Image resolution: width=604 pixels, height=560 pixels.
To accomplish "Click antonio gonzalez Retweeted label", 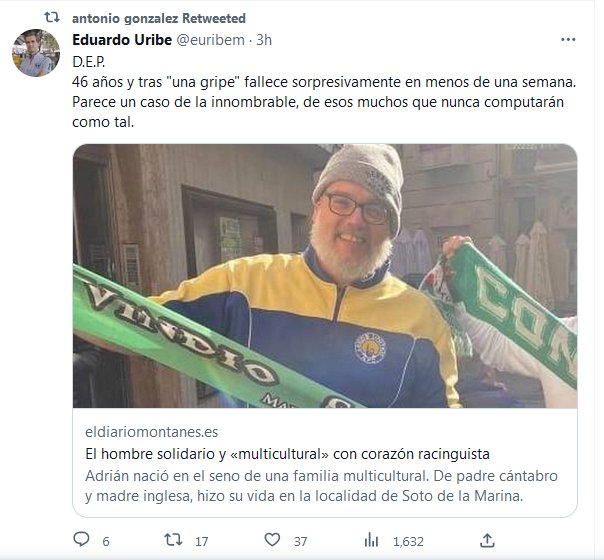I will point(159,18).
